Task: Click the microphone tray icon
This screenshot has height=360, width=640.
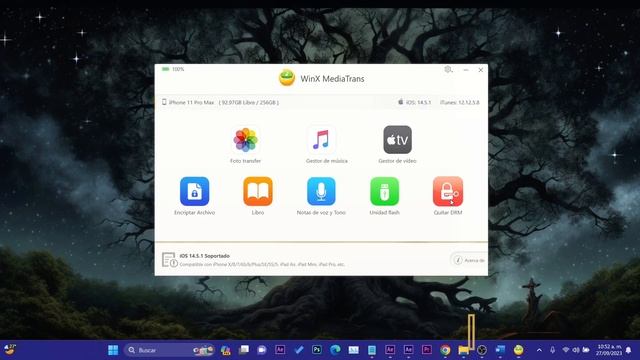Action: click(x=552, y=350)
